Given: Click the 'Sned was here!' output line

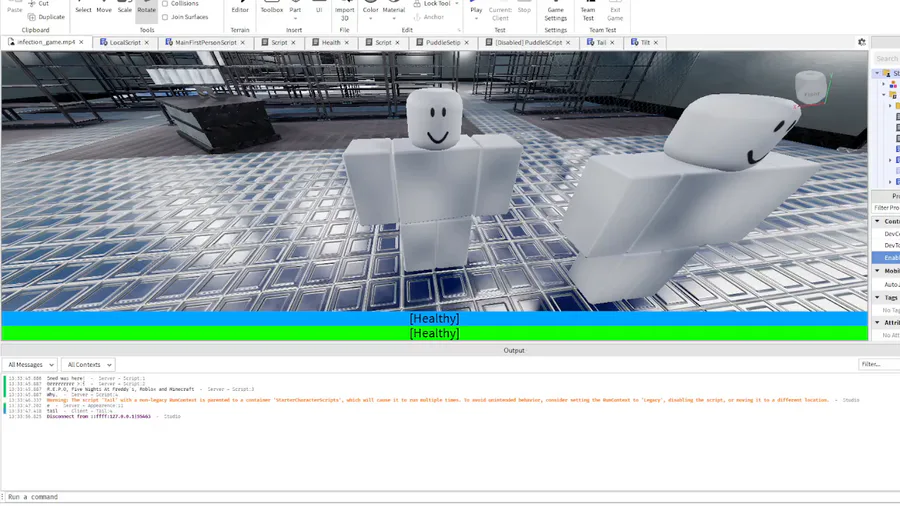Looking at the screenshot, I should click(x=65, y=379).
